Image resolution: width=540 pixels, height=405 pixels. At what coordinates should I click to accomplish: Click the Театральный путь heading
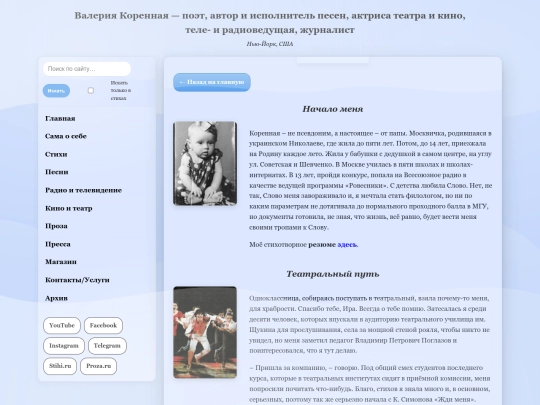pyautogui.click(x=333, y=274)
